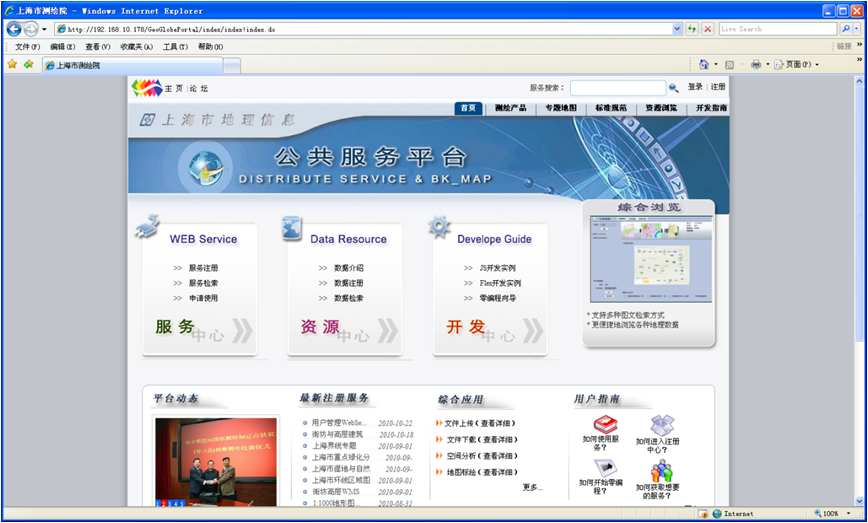Click the red book icon above 如何使用服务
The width and height of the screenshot is (868, 523).
tap(606, 423)
